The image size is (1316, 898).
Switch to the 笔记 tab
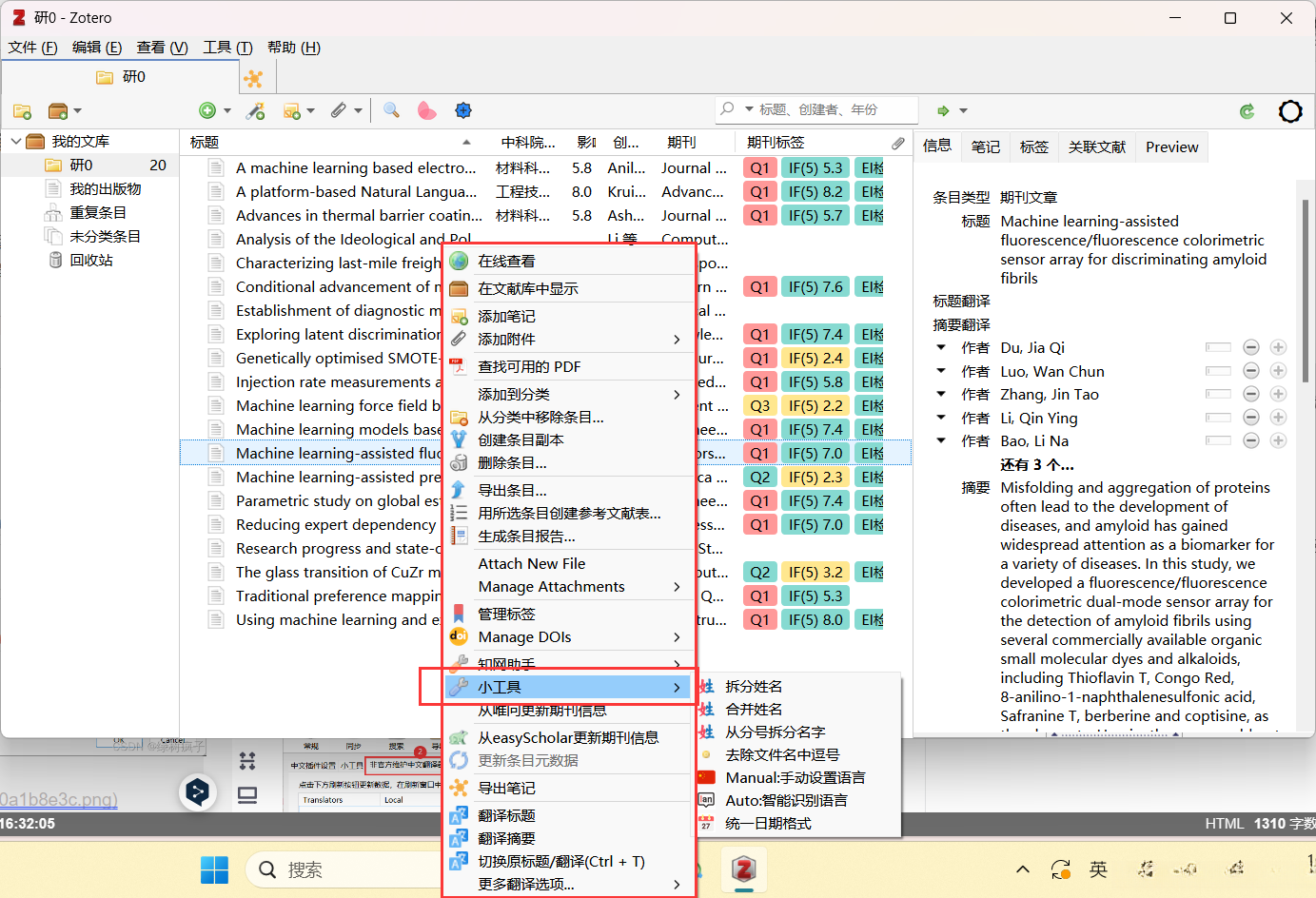point(986,146)
